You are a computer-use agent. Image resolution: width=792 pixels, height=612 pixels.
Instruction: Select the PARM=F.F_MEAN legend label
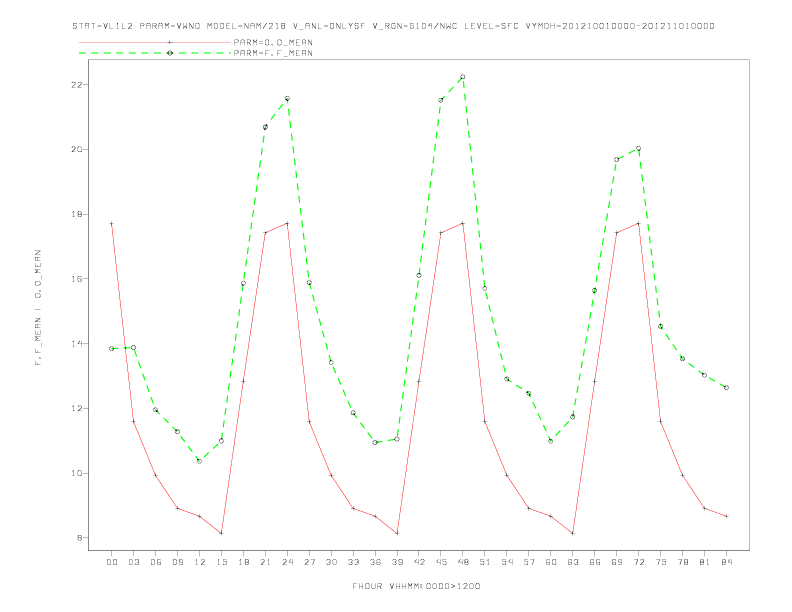[x=273, y=53]
